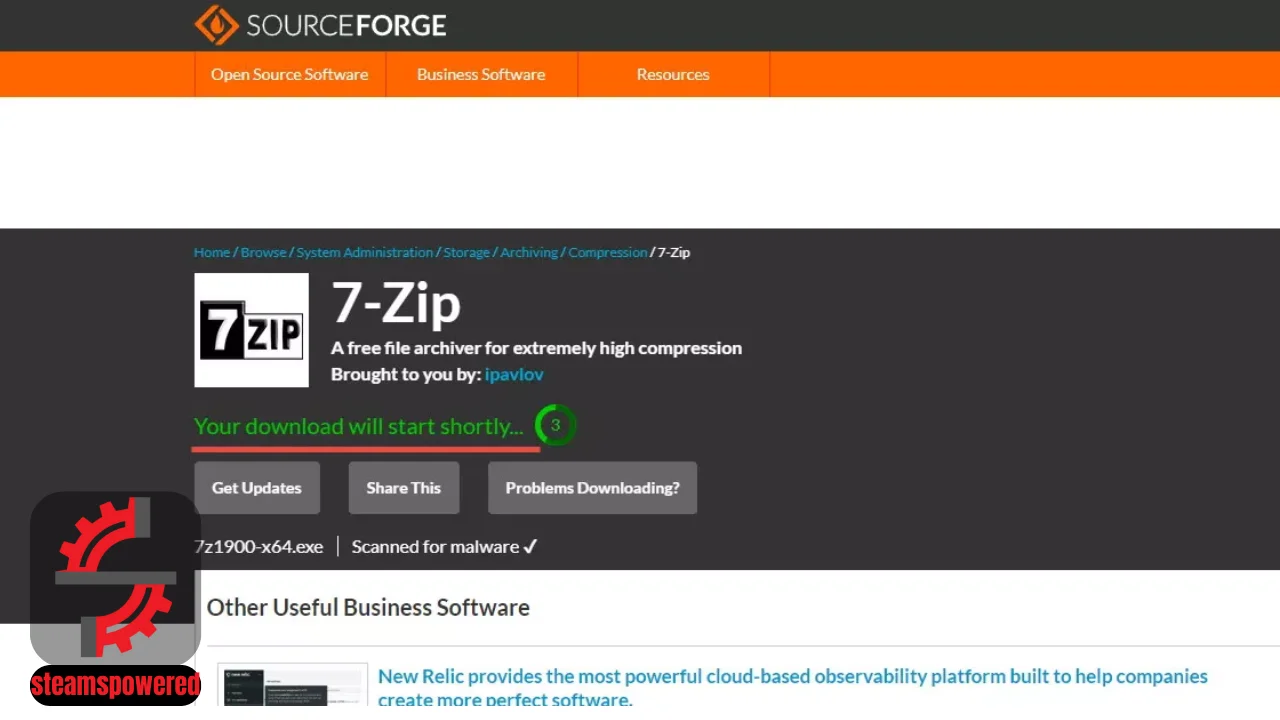Click the Get Updates button
The width and height of the screenshot is (1280, 720).
[x=257, y=488]
